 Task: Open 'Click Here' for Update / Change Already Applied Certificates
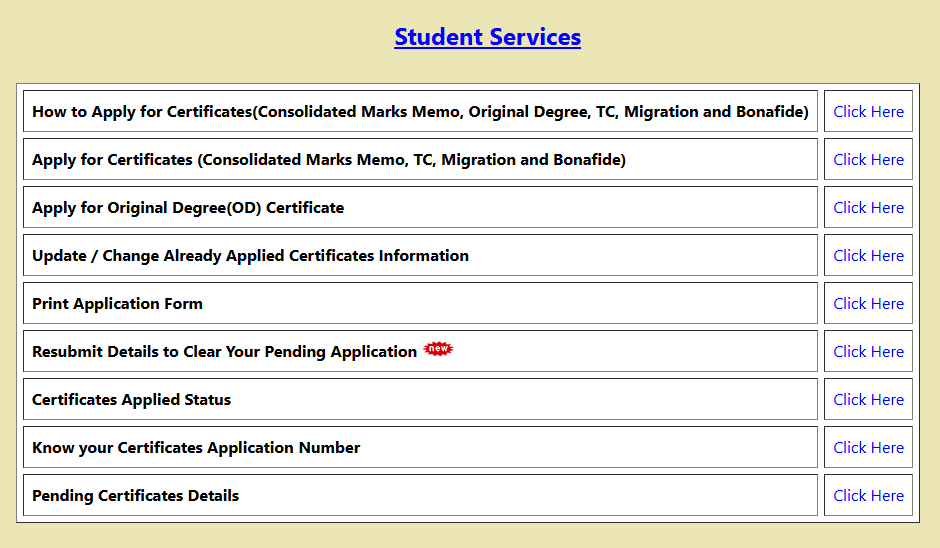[868, 256]
